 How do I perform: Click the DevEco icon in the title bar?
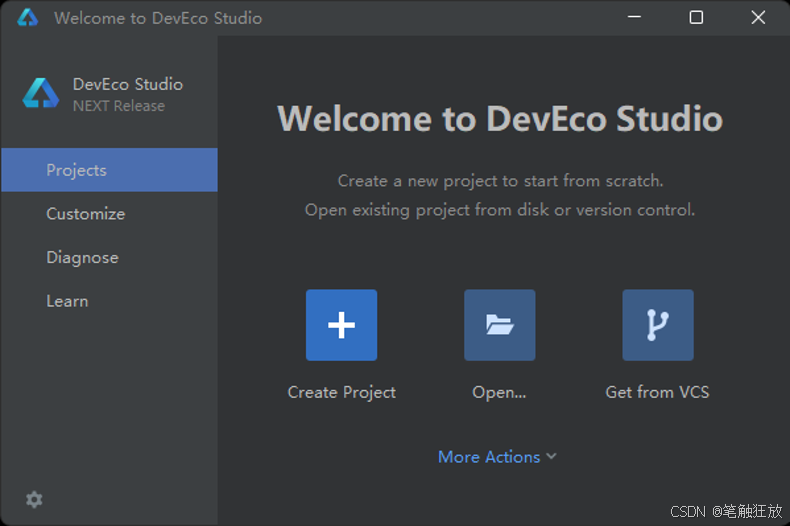(28, 18)
